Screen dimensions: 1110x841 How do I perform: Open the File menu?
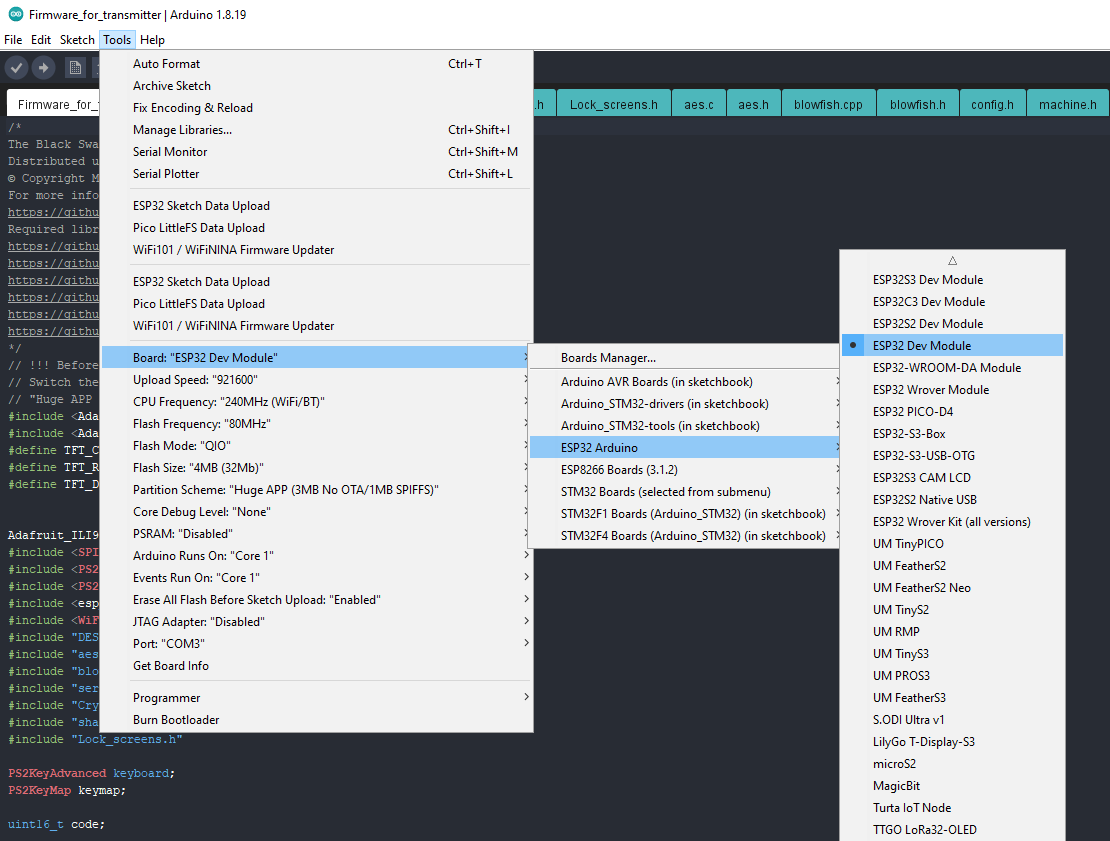coord(13,40)
